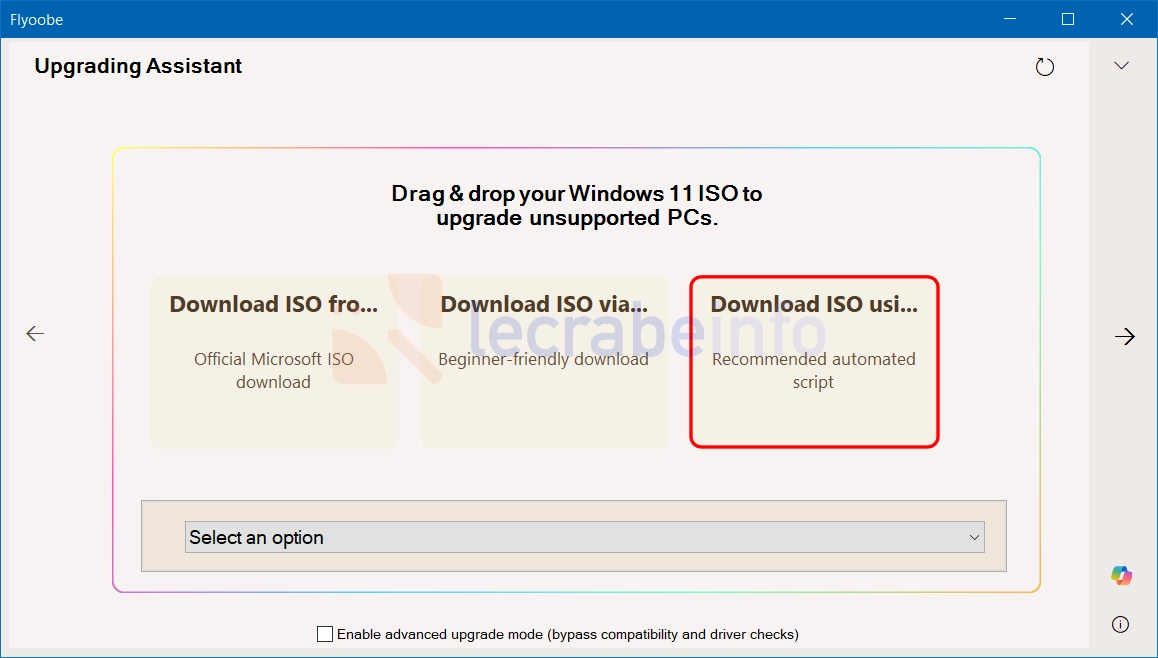1158x658 pixels.
Task: Close the Flyoobe window
Action: (1127, 19)
